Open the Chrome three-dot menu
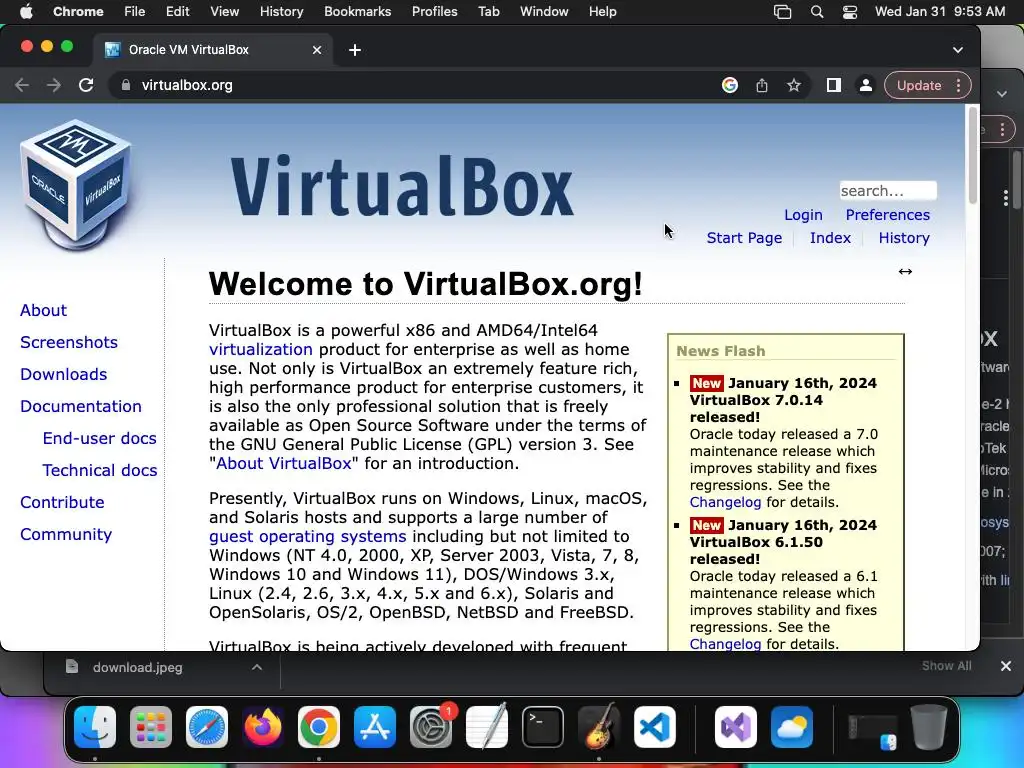This screenshot has height=768, width=1024. pyautogui.click(x=958, y=86)
